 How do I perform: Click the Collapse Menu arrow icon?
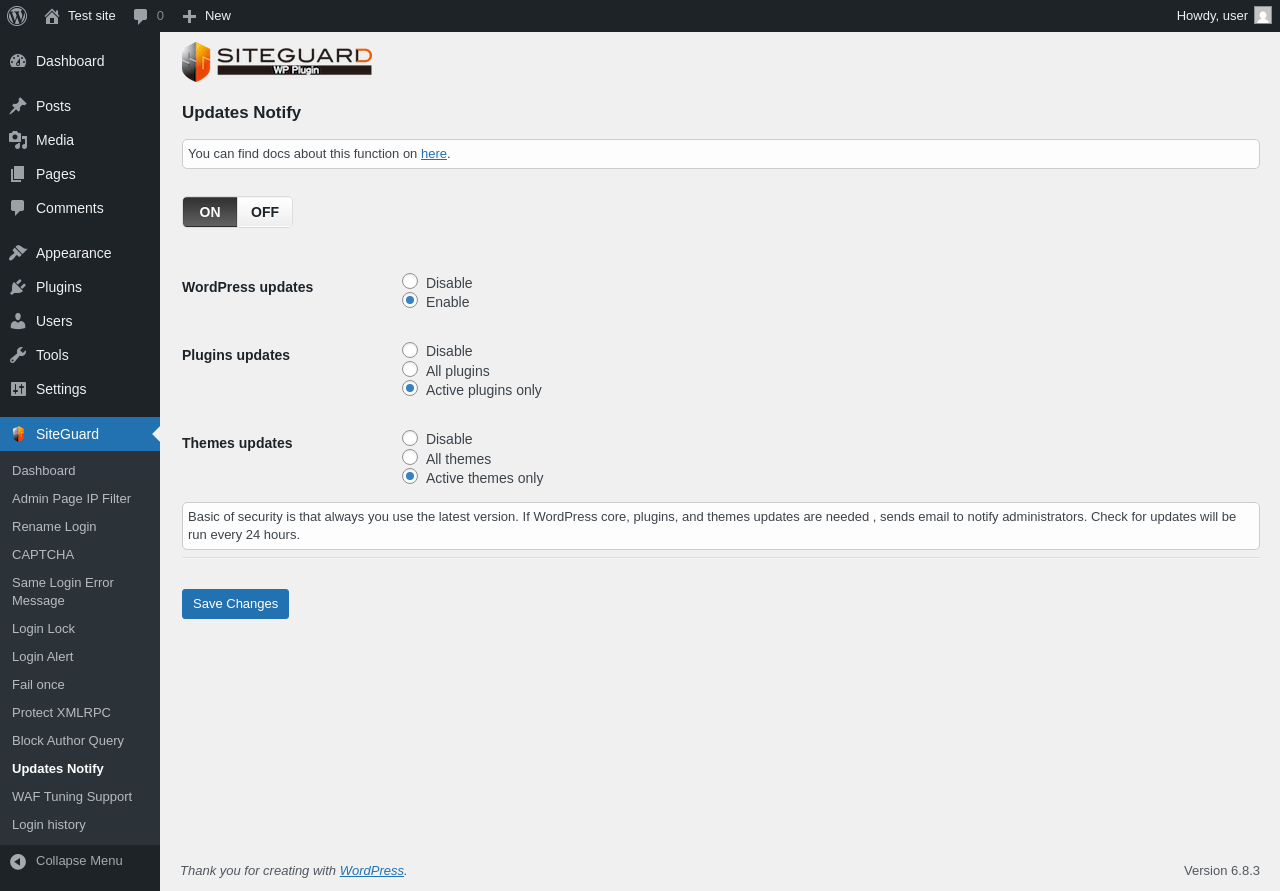(x=18, y=861)
